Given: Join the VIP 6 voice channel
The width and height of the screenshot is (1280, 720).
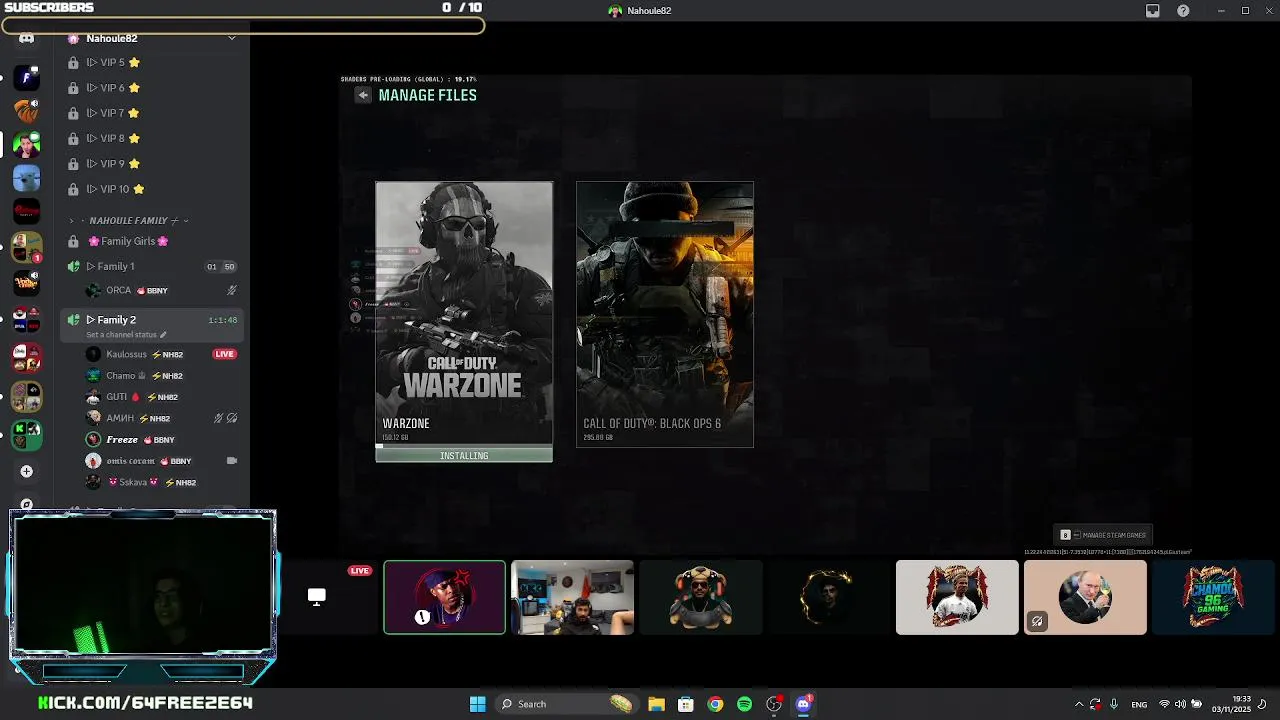Looking at the screenshot, I should pos(152,88).
